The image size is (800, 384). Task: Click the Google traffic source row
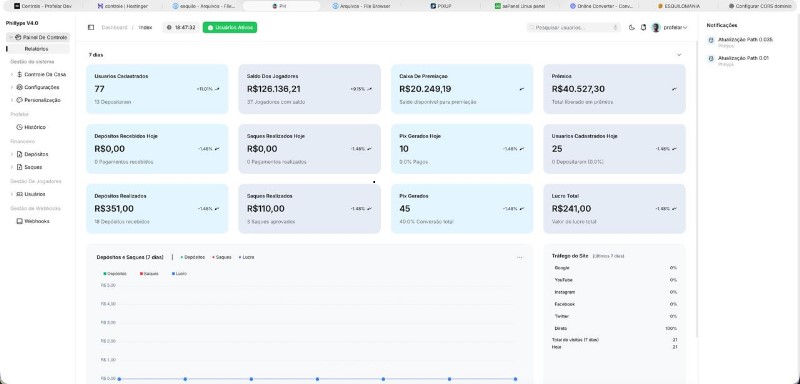click(x=615, y=268)
